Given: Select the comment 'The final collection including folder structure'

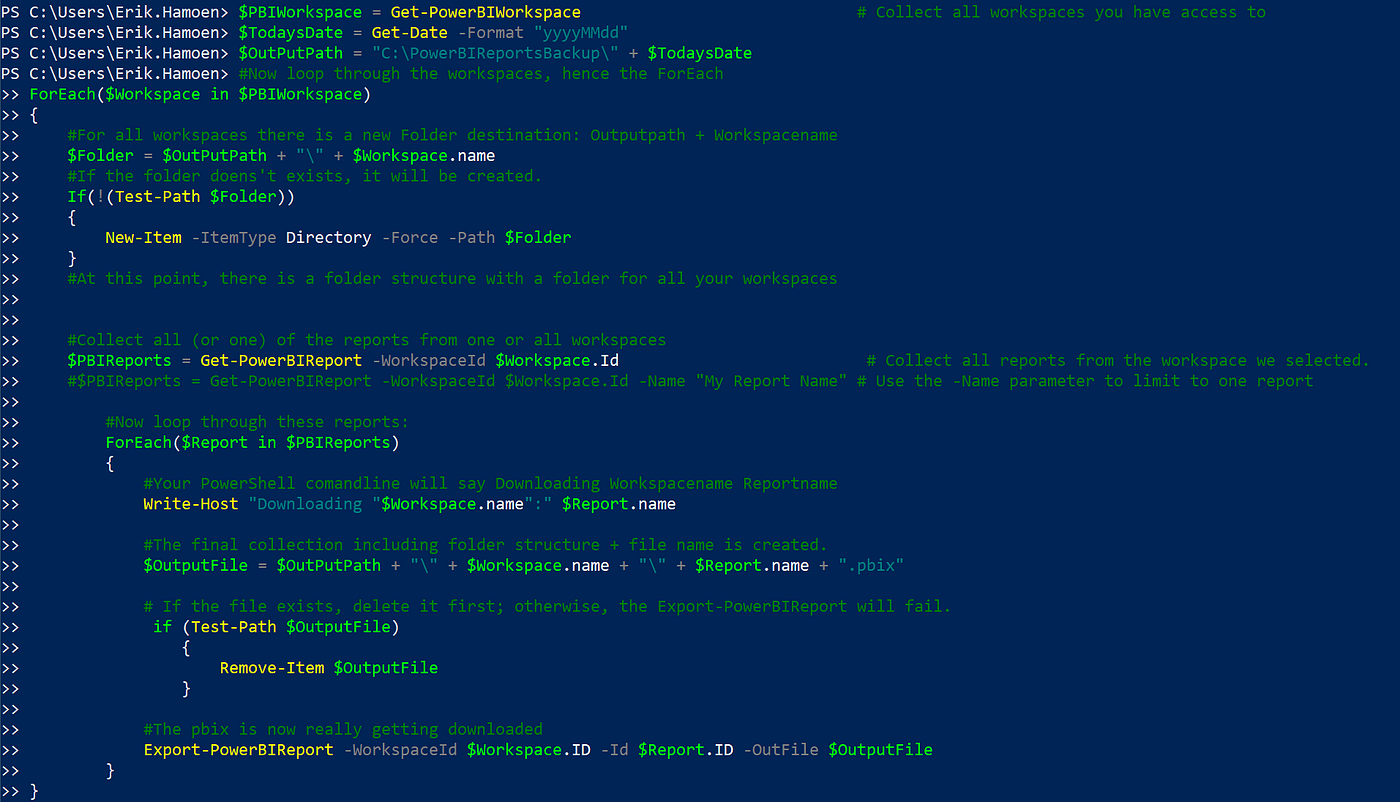Looking at the screenshot, I should point(485,545).
